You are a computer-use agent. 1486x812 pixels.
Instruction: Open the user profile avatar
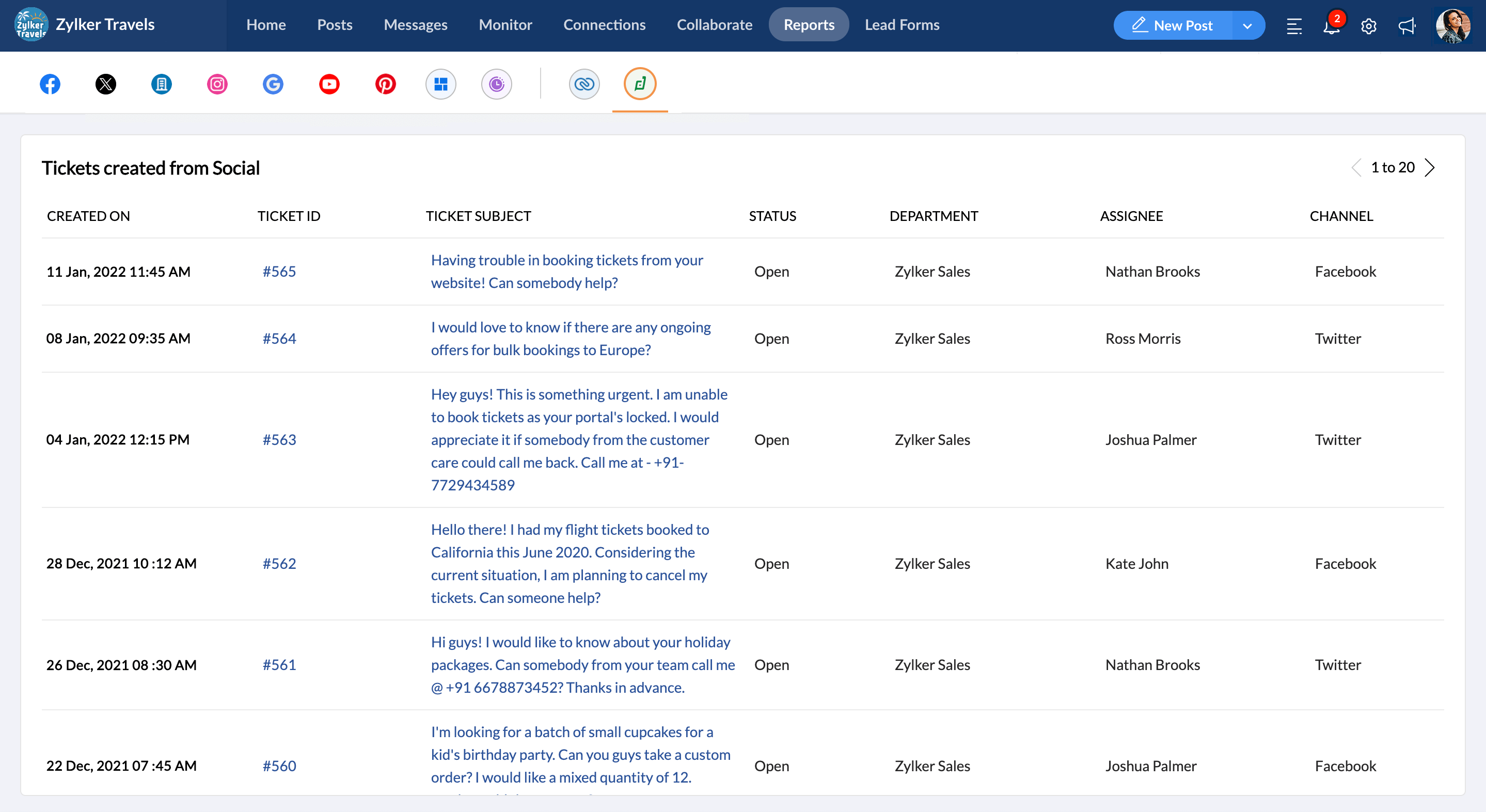(x=1452, y=26)
